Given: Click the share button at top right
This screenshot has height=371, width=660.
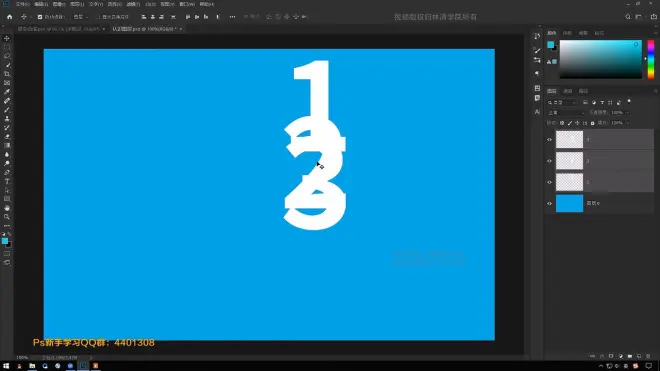Looking at the screenshot, I should click(x=654, y=17).
